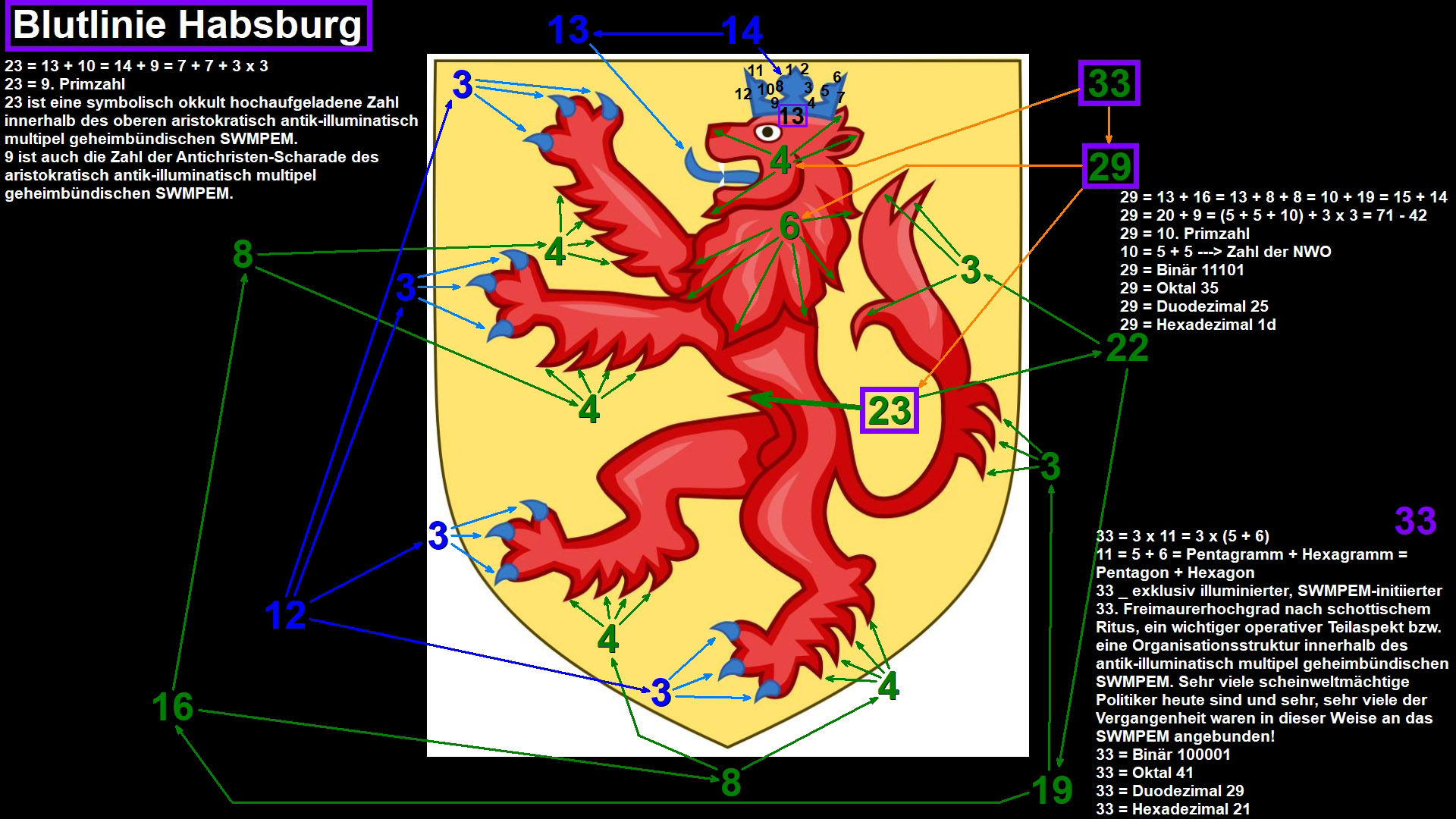Click the title "Blutlinie Habsburg"
The width and height of the screenshot is (1456, 819).
click(188, 26)
